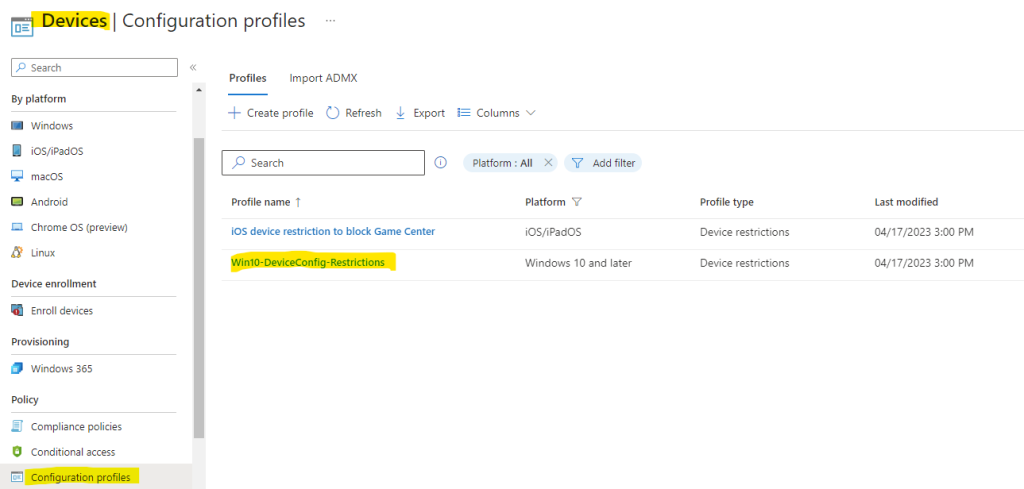Click the Profile type column header
The width and height of the screenshot is (1024, 489).
pos(727,202)
